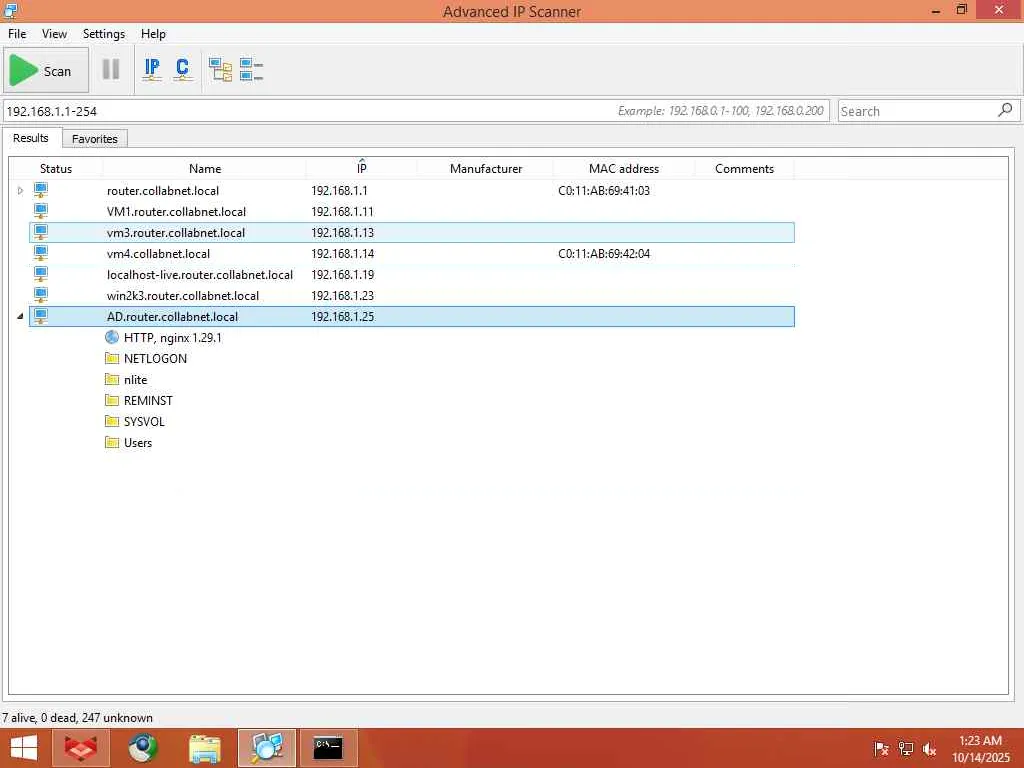
Task: Click the REMINST folder icon
Action: 112,400
